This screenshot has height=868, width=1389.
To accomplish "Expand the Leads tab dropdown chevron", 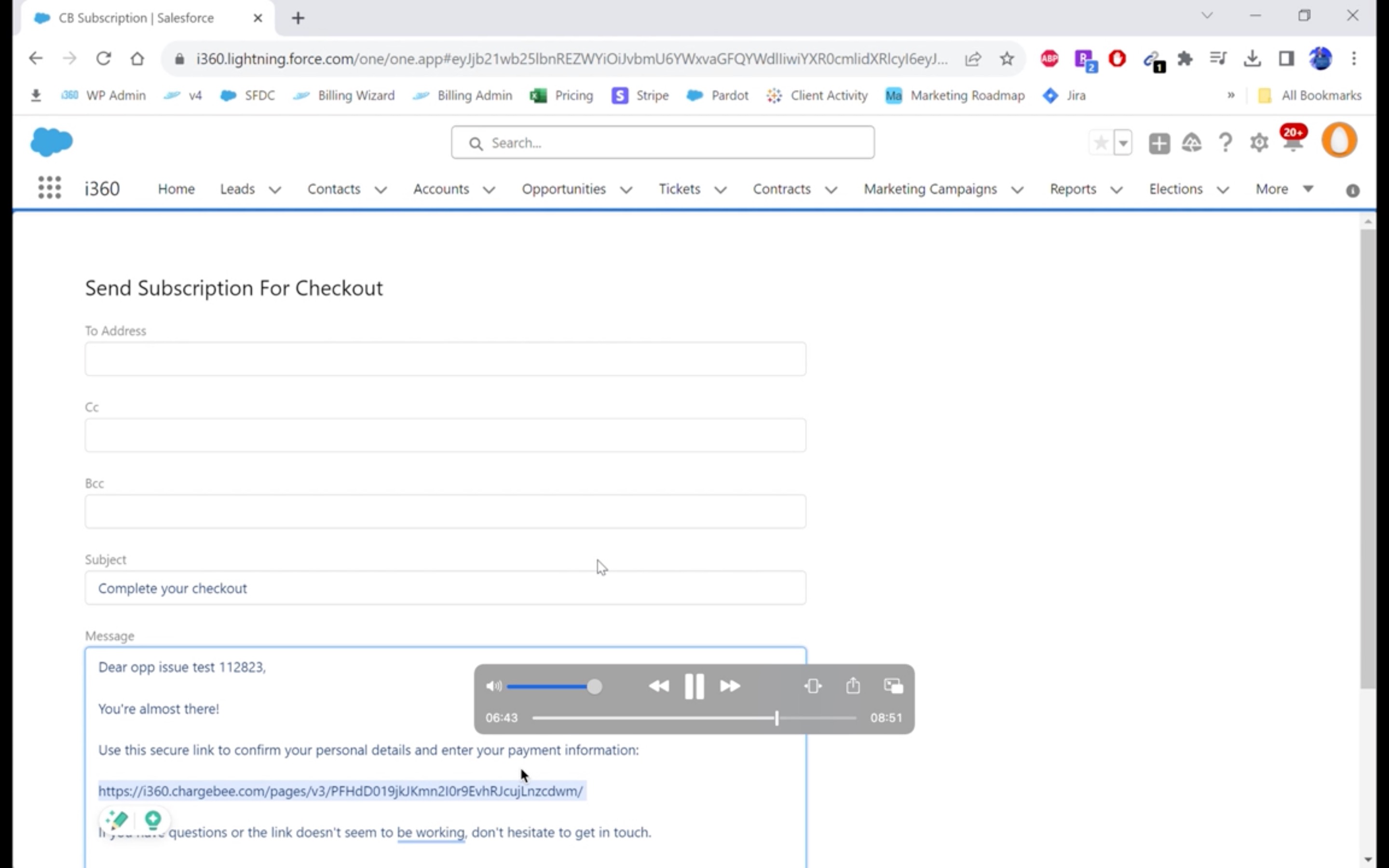I will pos(275,190).
